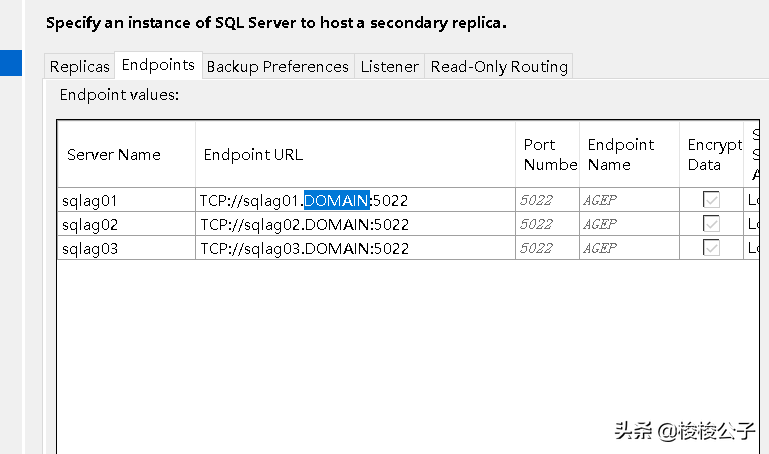
Task: Open the Listener tab
Action: (389, 66)
